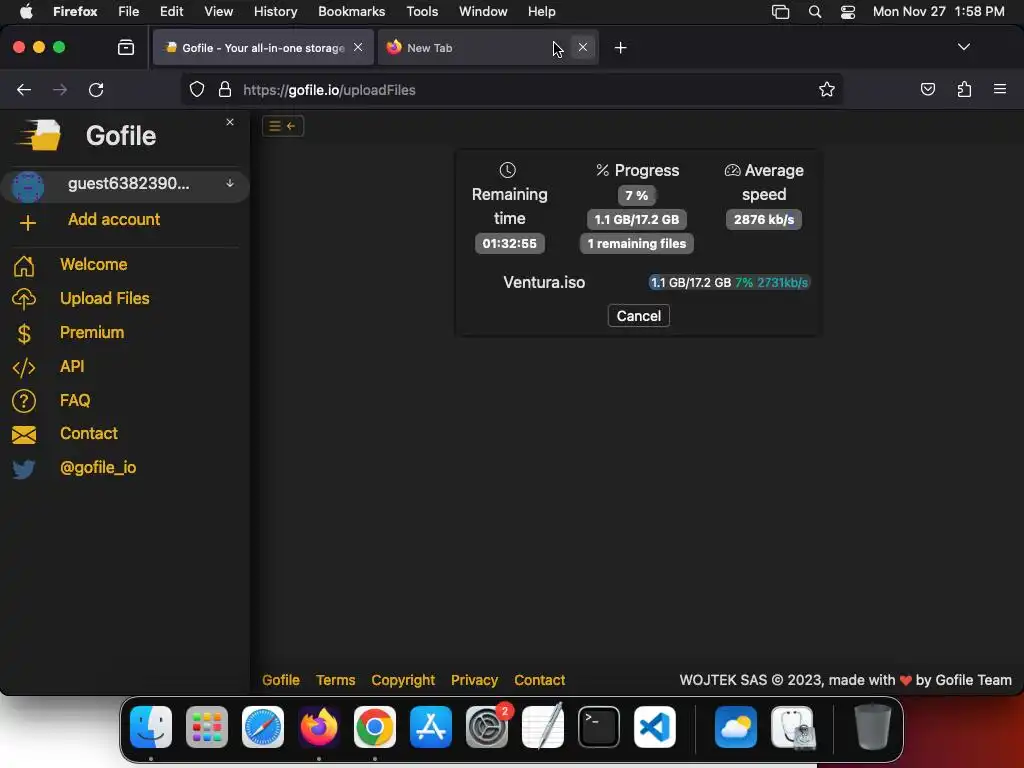The width and height of the screenshot is (1024, 768).
Task: Go to the Welcome page link
Action: point(93,264)
